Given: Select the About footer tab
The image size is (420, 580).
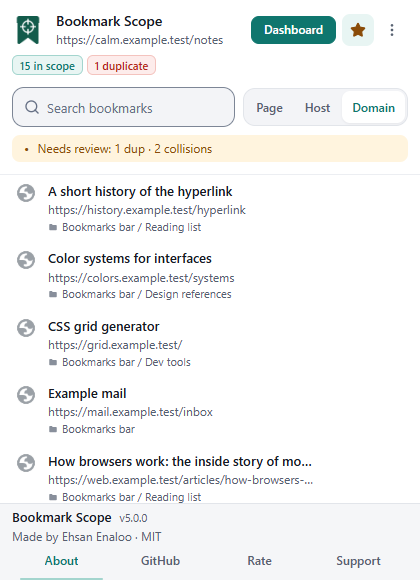Looking at the screenshot, I should pyautogui.click(x=61, y=561).
